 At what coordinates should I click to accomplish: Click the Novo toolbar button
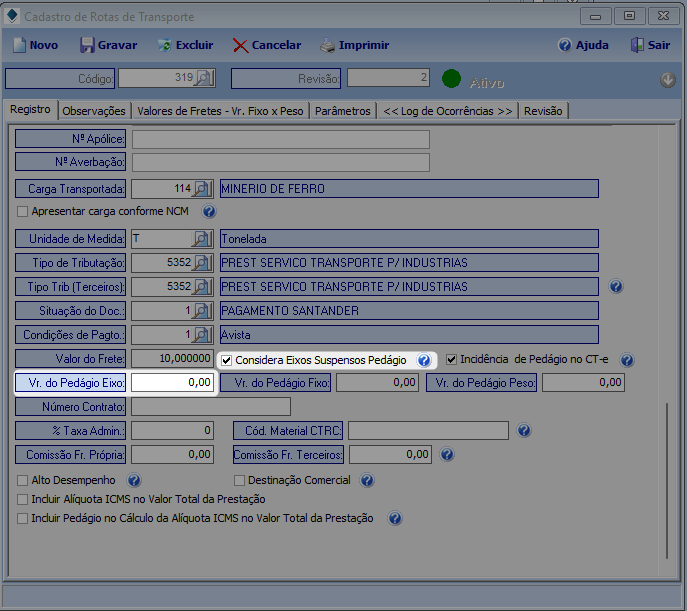35,45
